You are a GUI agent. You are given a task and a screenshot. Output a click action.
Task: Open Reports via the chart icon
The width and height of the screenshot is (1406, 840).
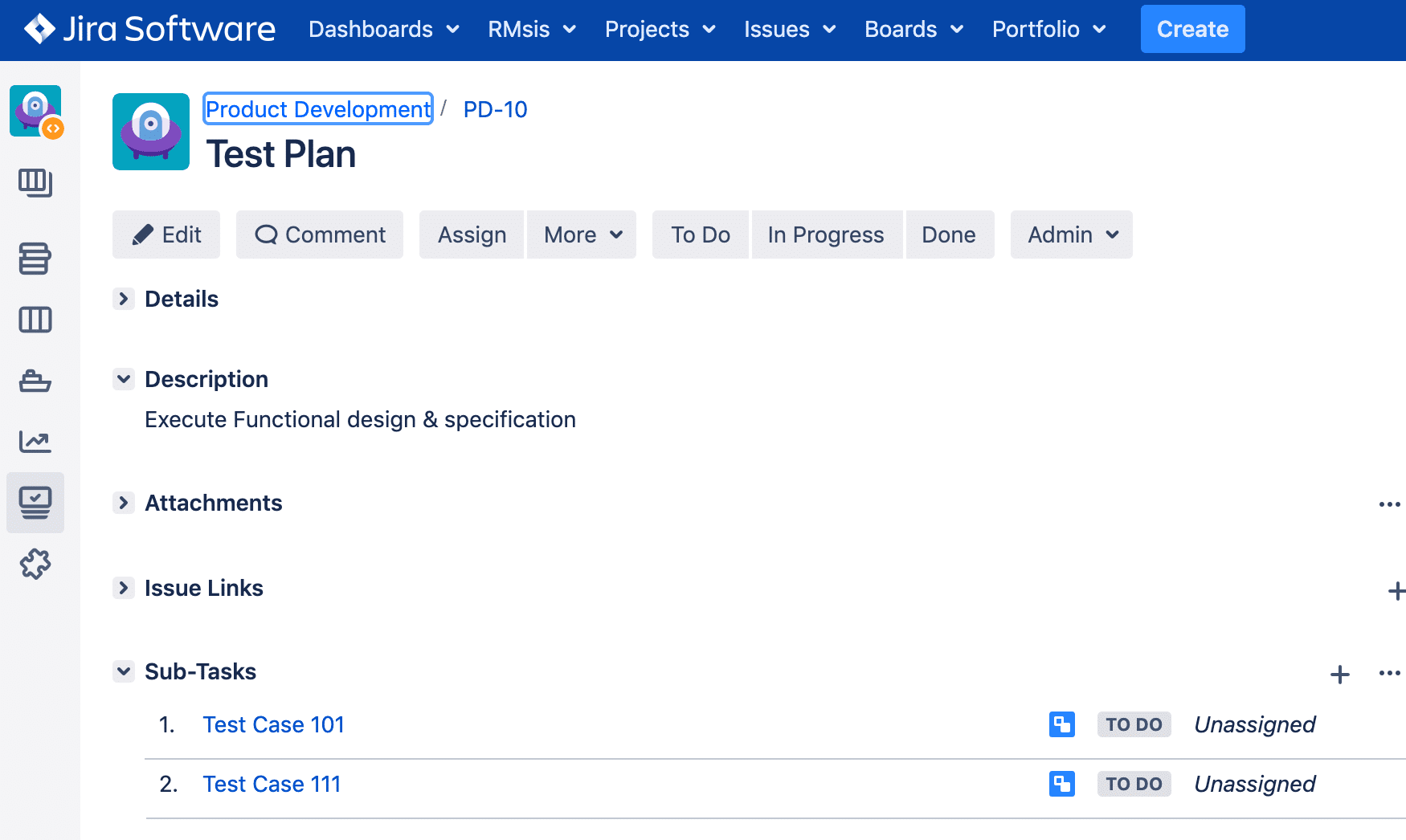pos(35,441)
